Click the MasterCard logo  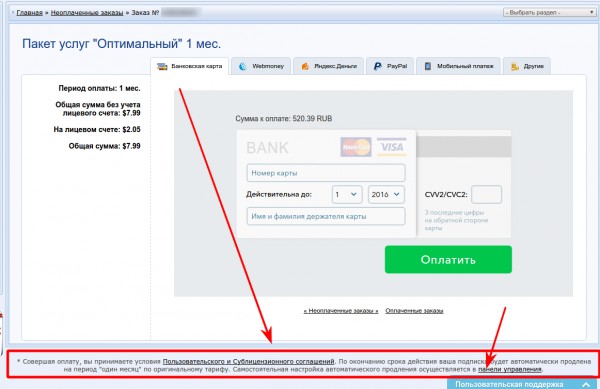[356, 147]
